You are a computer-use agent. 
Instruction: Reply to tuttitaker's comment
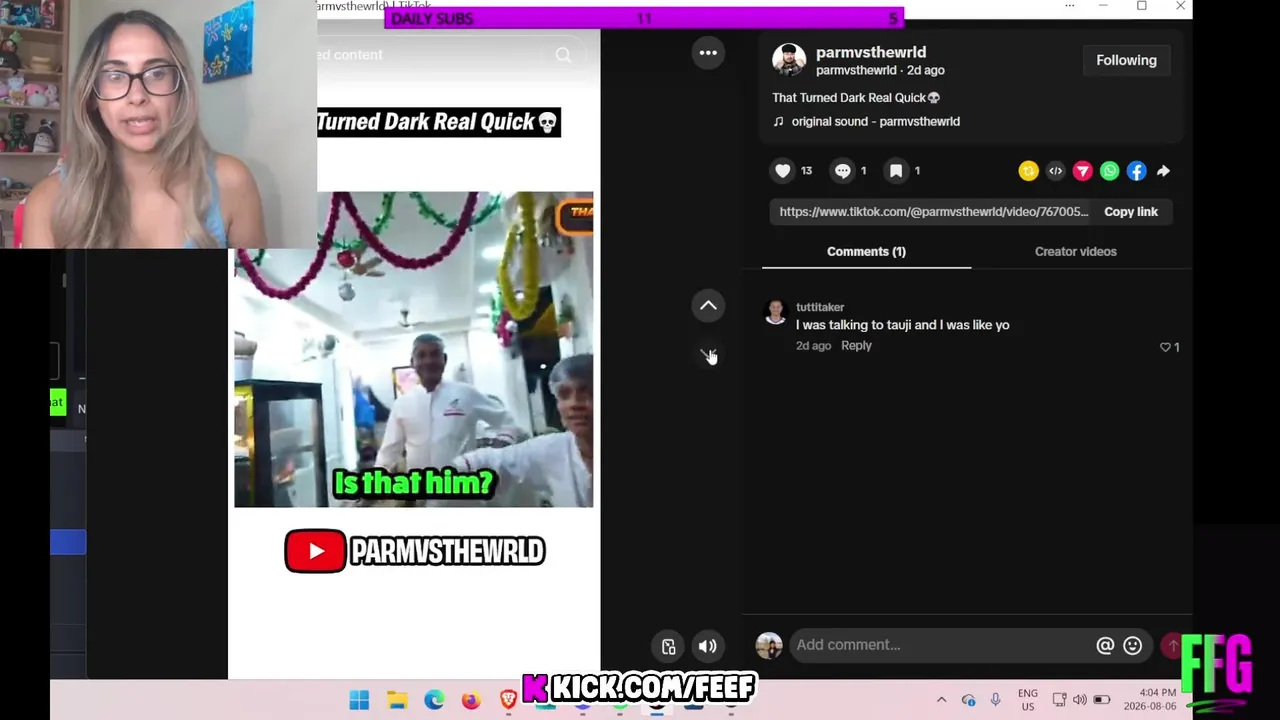click(x=856, y=346)
